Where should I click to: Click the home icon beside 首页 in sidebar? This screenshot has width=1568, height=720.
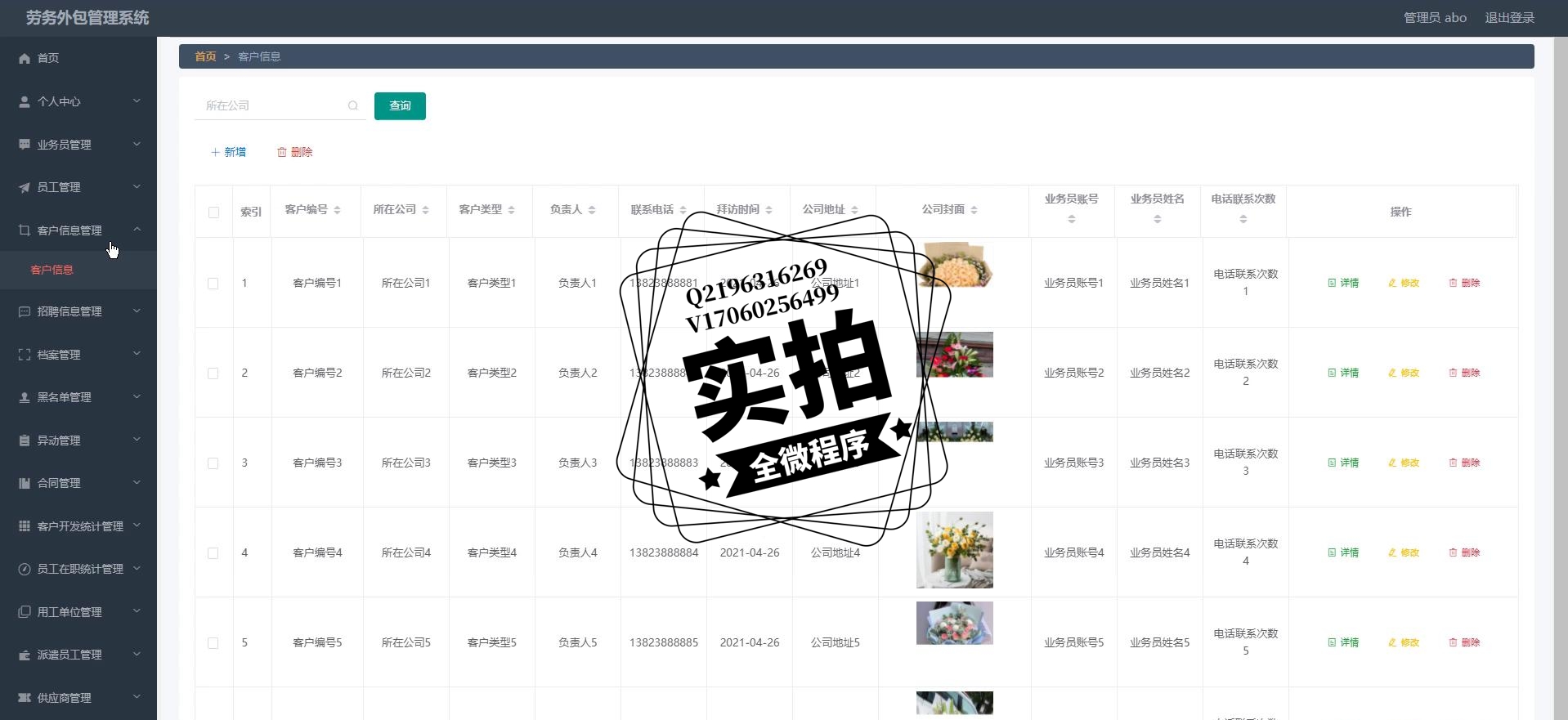(x=25, y=58)
